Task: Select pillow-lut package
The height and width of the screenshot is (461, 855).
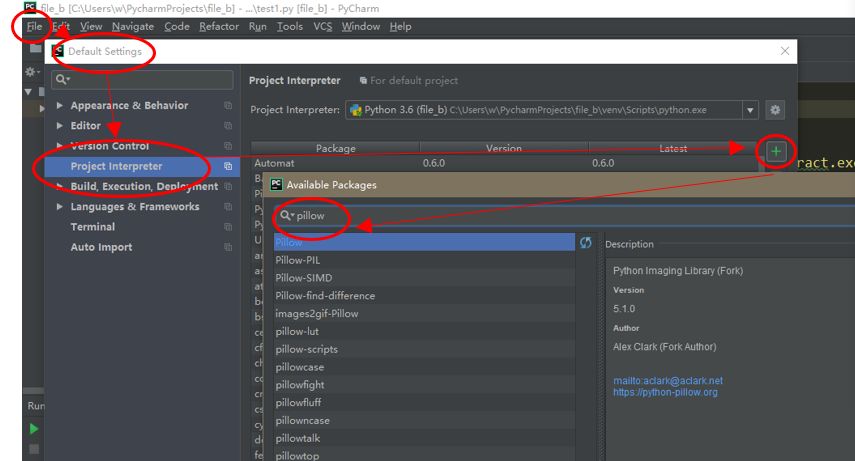Action: click(x=424, y=331)
